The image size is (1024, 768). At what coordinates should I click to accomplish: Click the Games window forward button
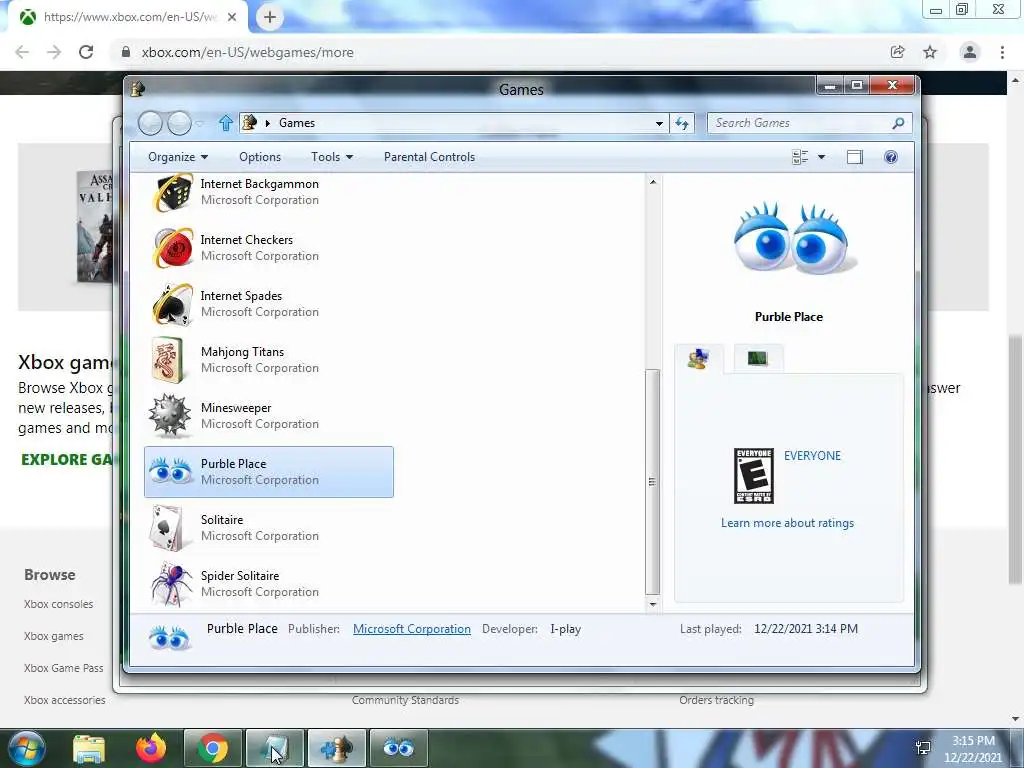180,123
